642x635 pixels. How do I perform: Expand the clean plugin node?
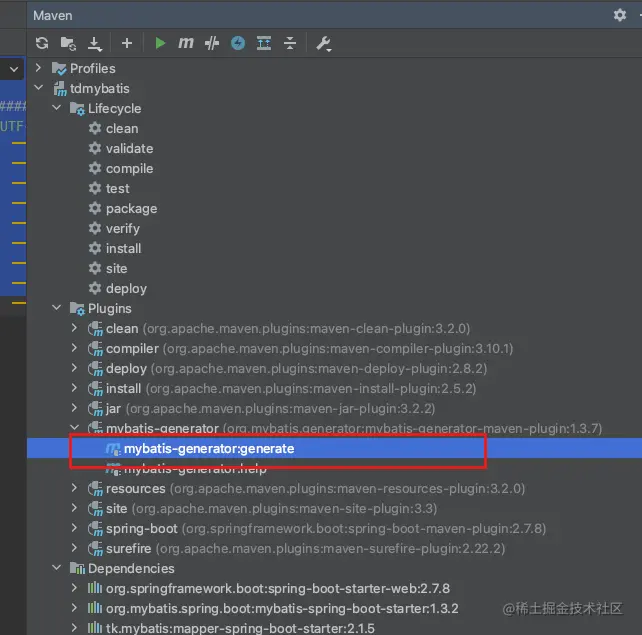pyautogui.click(x=74, y=328)
